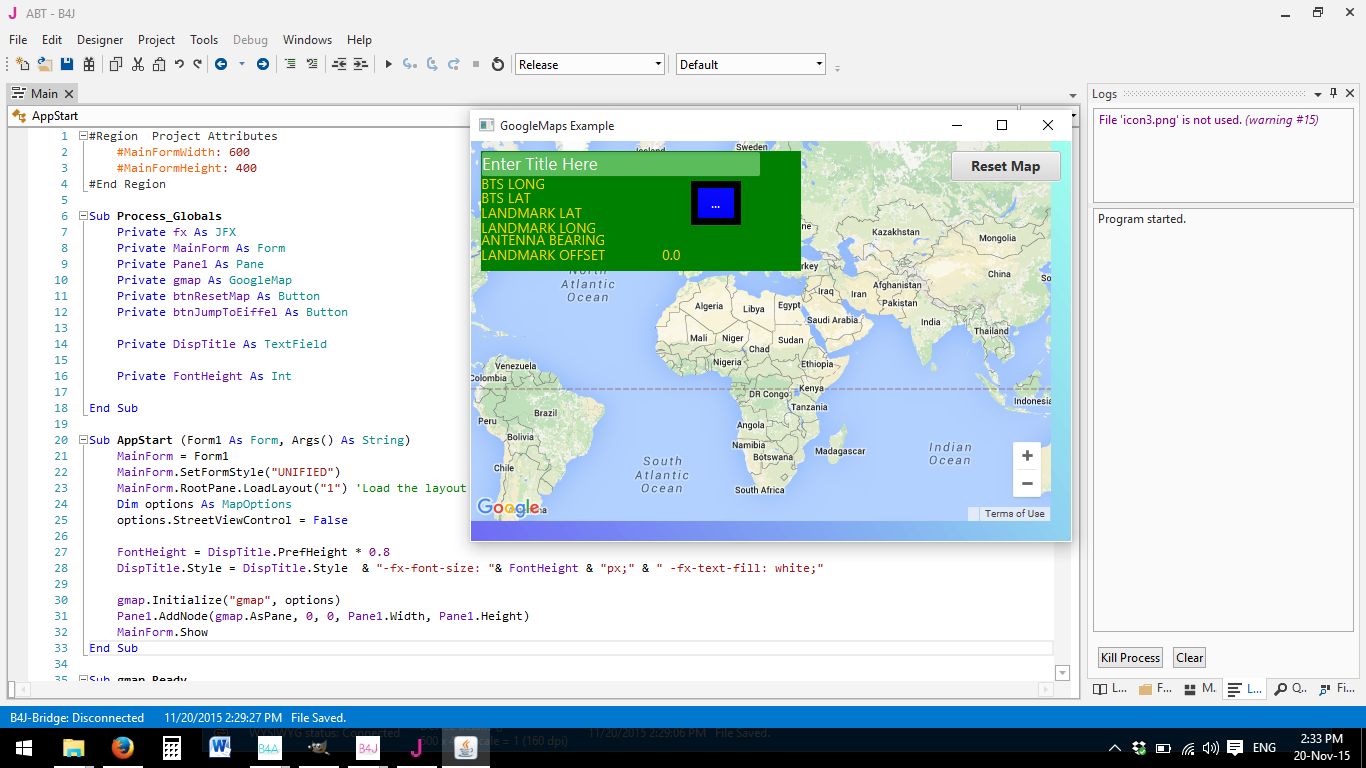Click the Undo arrow icon
Image resolution: width=1366 pixels, height=768 pixels.
click(179, 64)
